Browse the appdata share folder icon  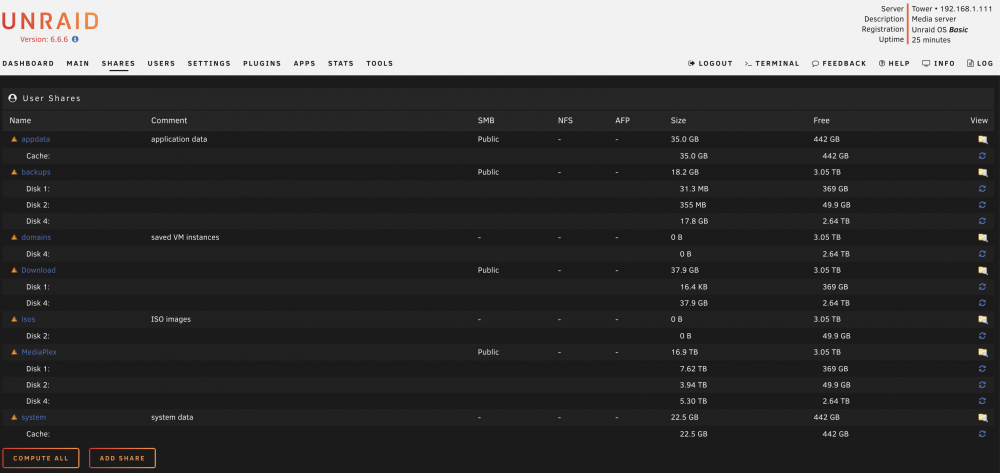pyautogui.click(x=982, y=140)
